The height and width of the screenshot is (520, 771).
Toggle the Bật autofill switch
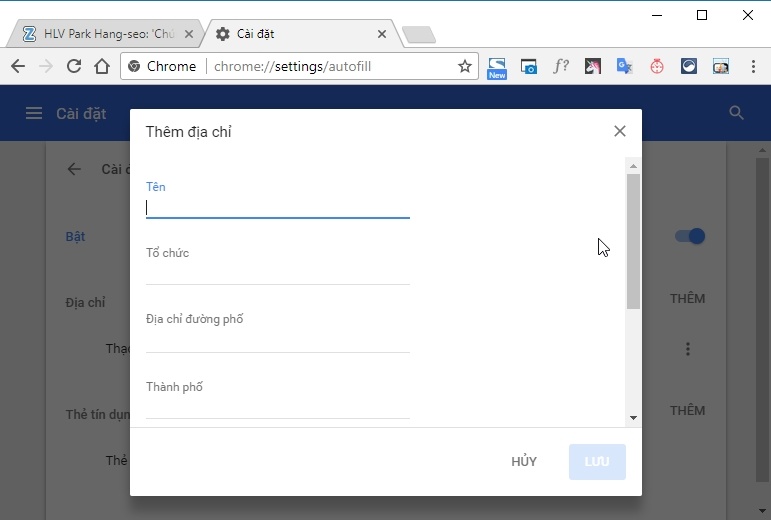click(x=690, y=236)
